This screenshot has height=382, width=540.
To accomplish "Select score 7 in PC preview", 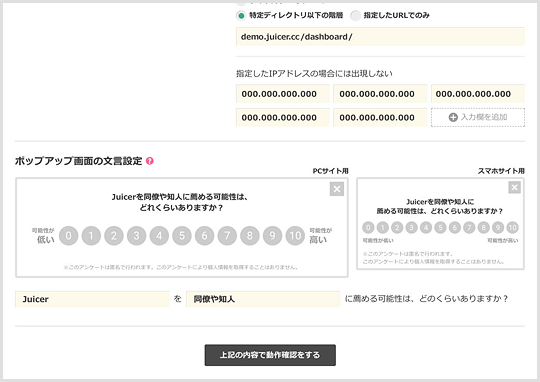I will click(227, 236).
